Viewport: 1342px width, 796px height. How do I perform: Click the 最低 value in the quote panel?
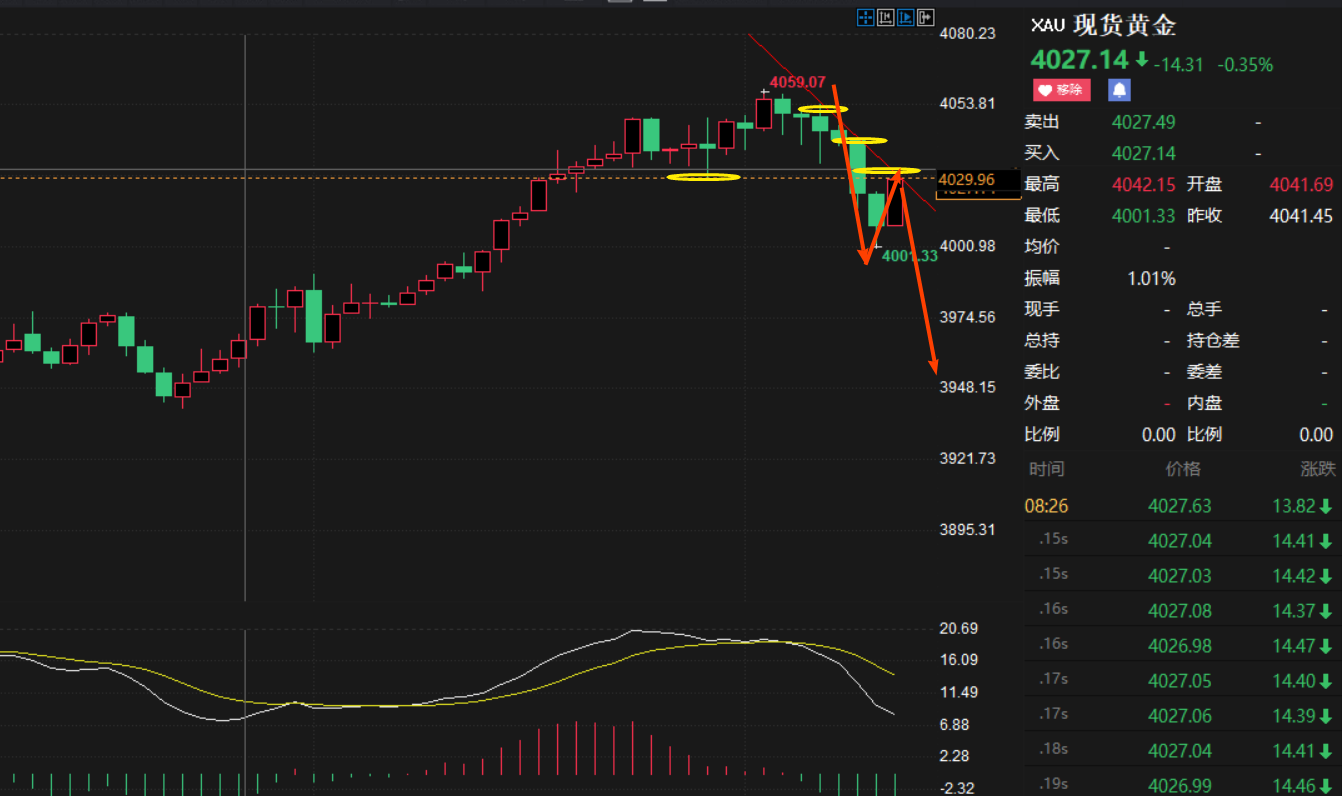[x=1144, y=215]
